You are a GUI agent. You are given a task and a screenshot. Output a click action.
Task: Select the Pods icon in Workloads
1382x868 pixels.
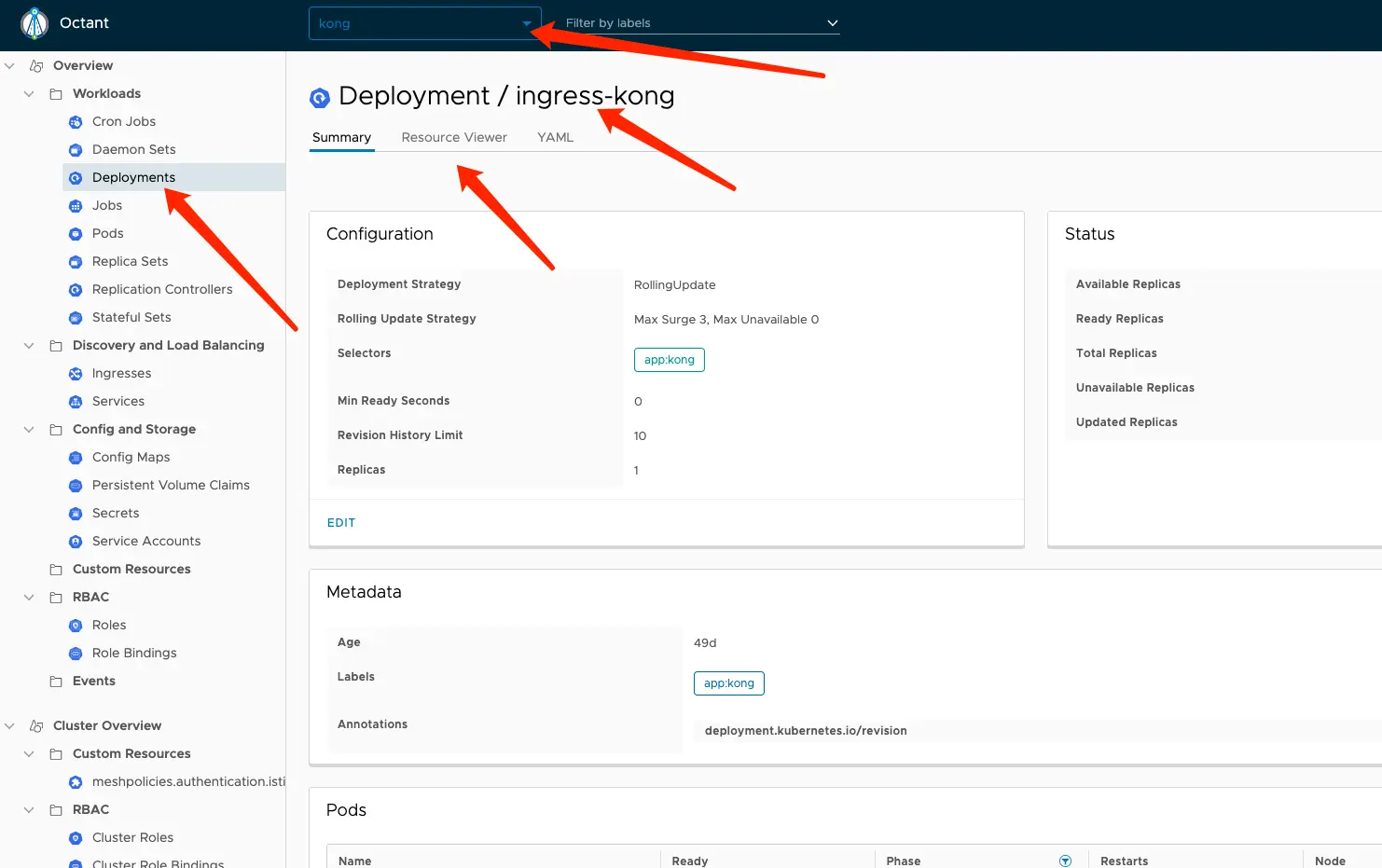point(76,234)
